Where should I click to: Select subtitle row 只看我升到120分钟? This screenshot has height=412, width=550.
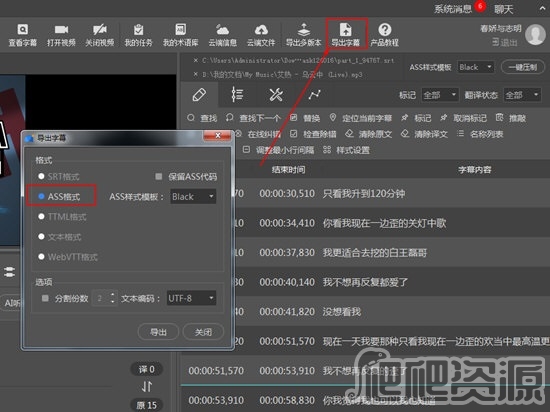(x=364, y=193)
